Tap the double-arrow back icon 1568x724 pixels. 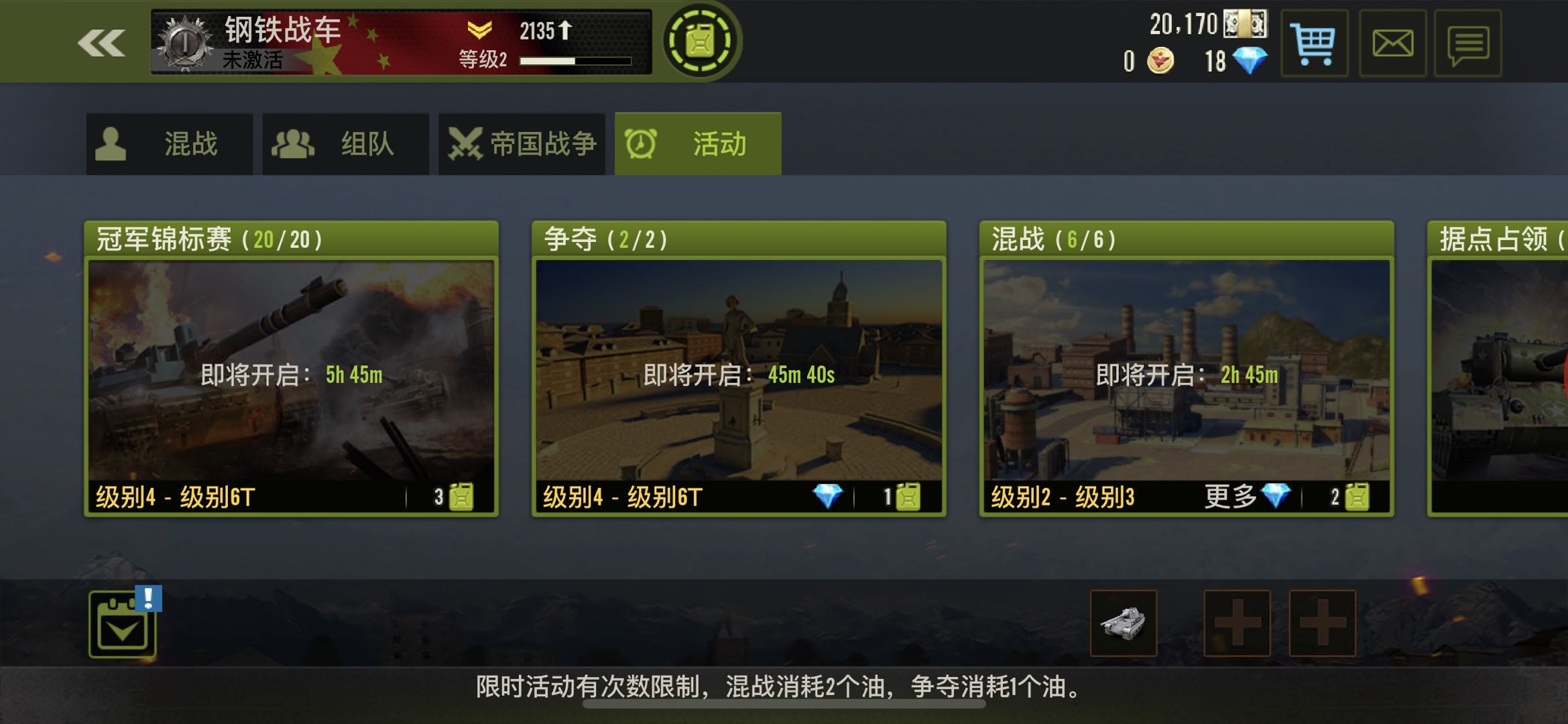[x=101, y=43]
